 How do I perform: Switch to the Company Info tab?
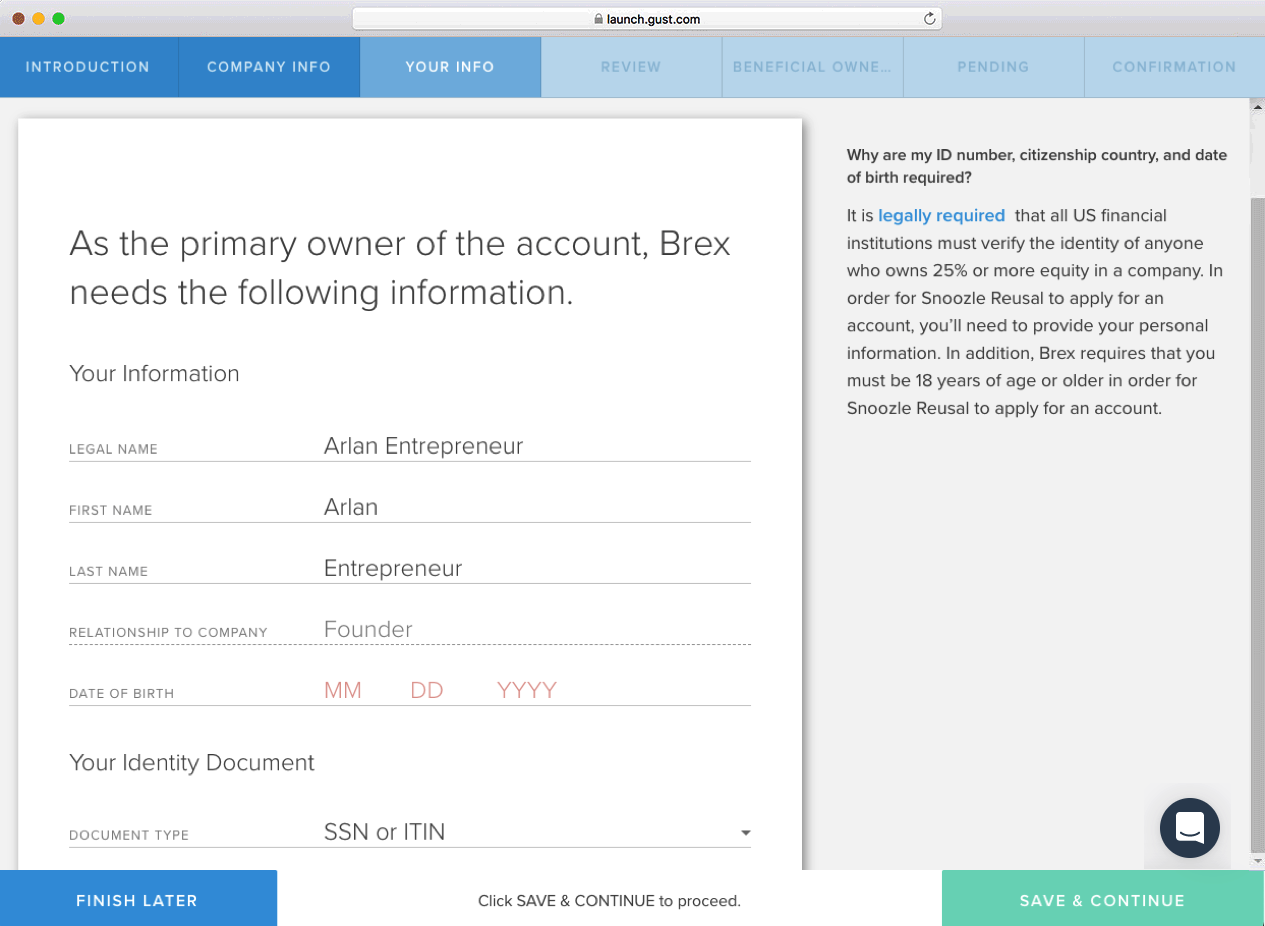click(x=268, y=67)
